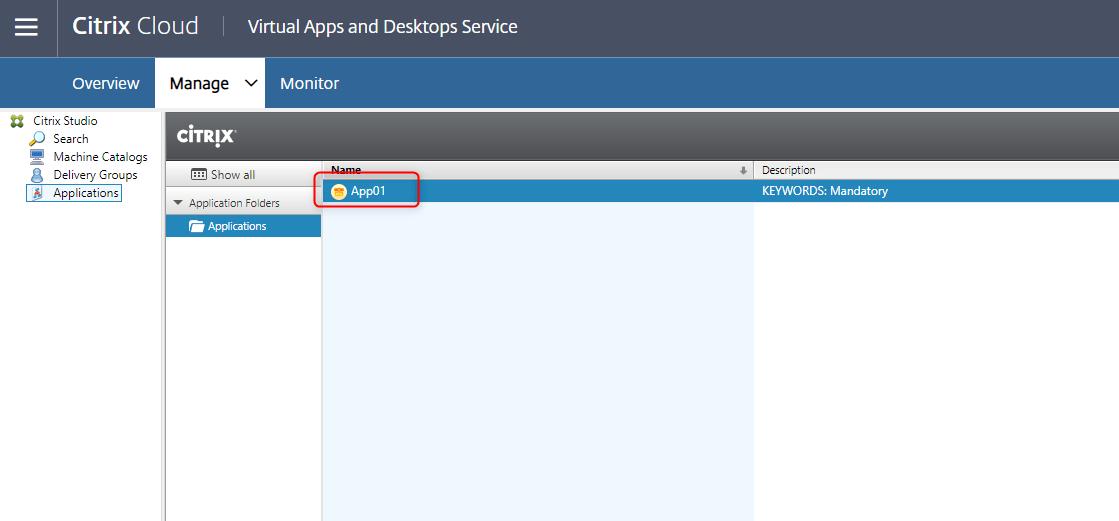The height and width of the screenshot is (521, 1119).
Task: Select the Citrix Studio root node
Action: point(65,121)
